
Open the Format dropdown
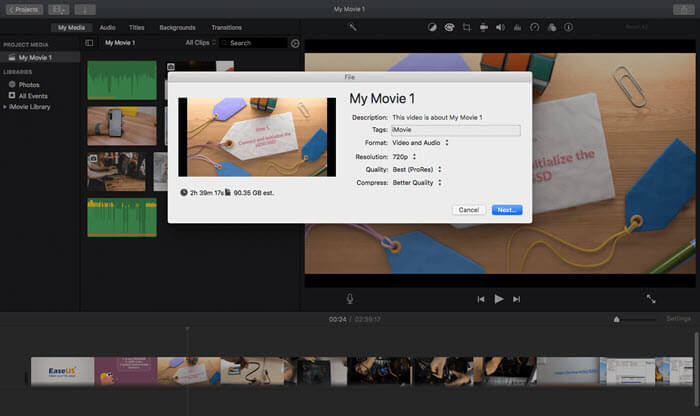click(419, 143)
